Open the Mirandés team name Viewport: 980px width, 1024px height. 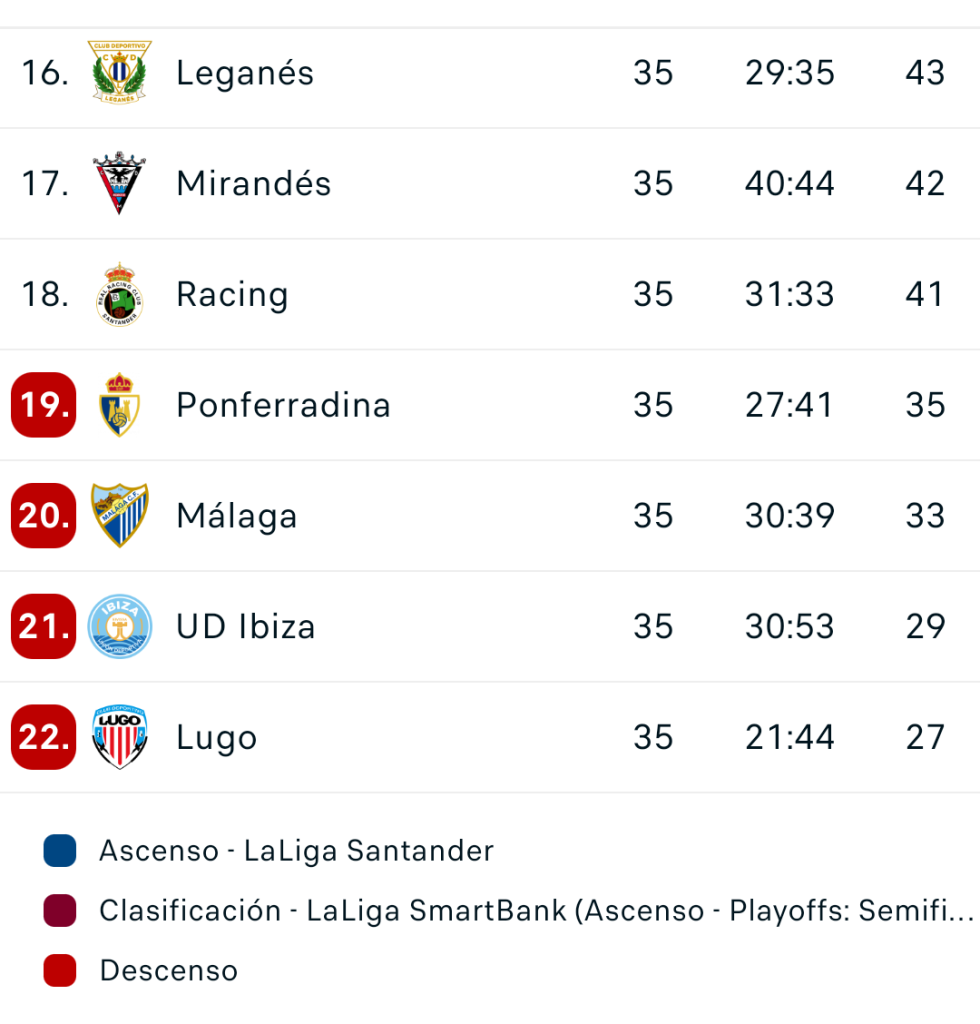click(253, 184)
